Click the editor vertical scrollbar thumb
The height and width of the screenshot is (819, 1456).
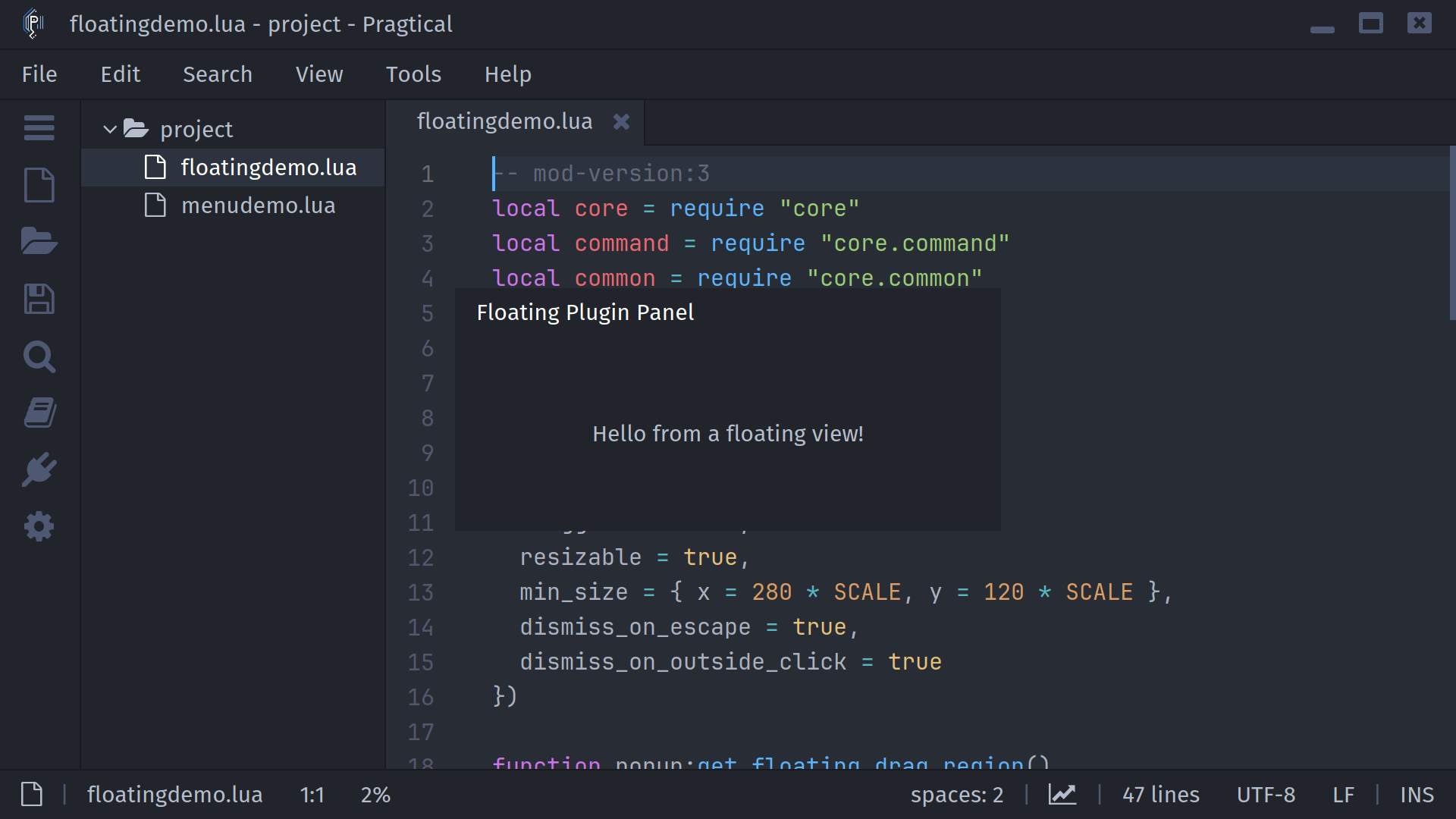coord(1451,233)
